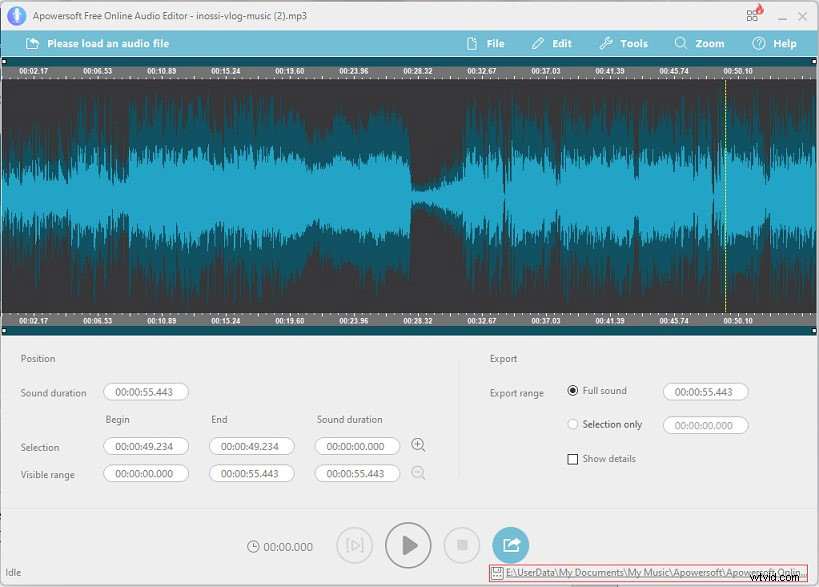819x587 pixels.
Task: Enable the Show details checkbox
Action: (573, 458)
